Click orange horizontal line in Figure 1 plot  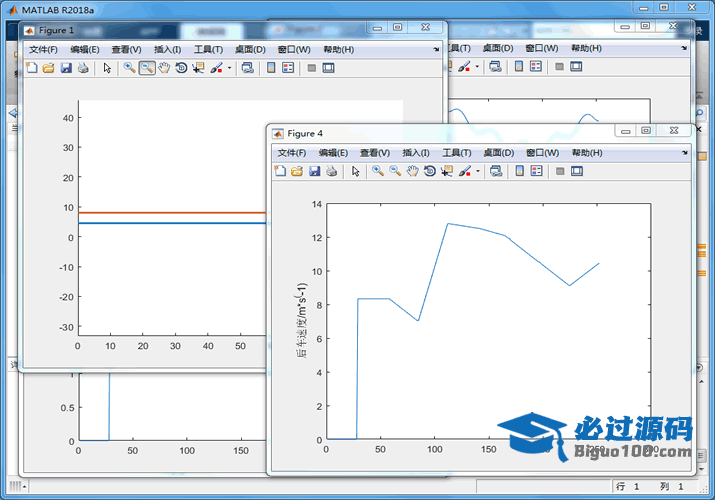(172, 213)
